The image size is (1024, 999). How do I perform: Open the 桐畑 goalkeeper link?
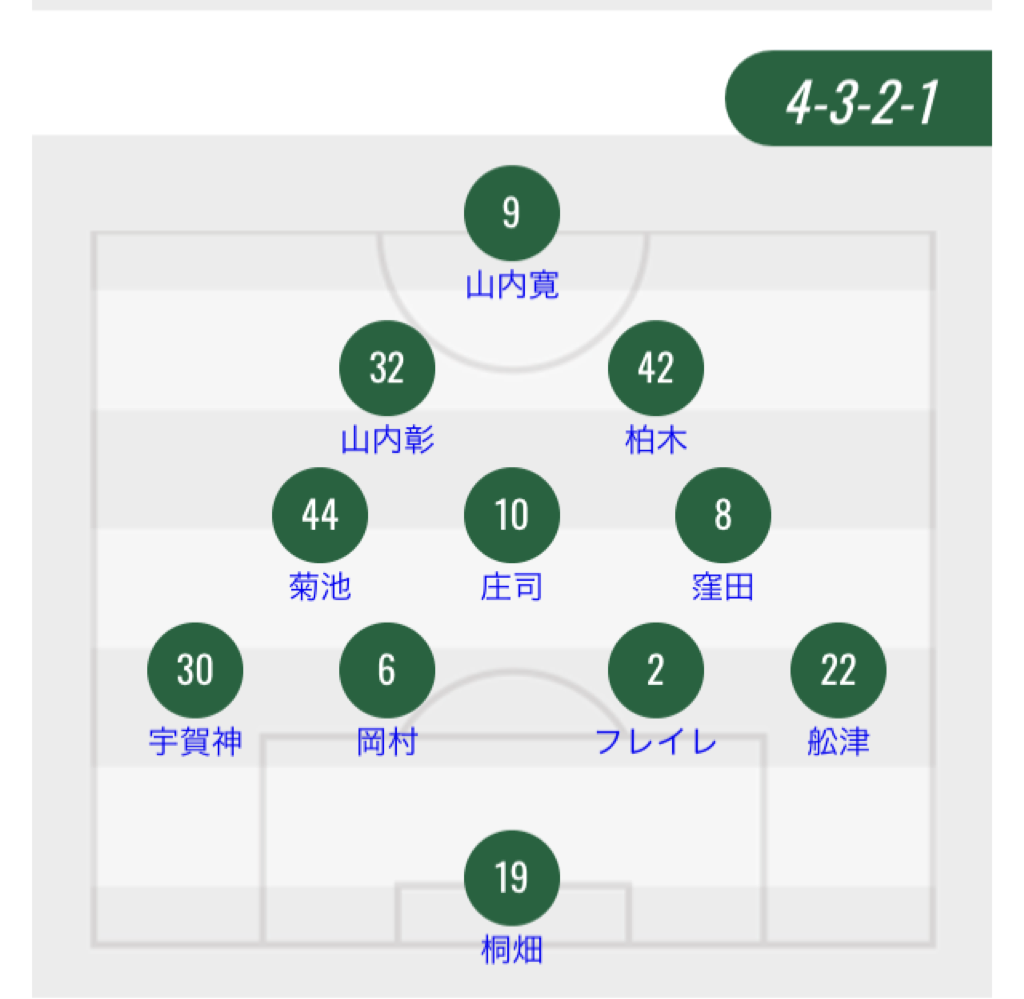click(511, 950)
